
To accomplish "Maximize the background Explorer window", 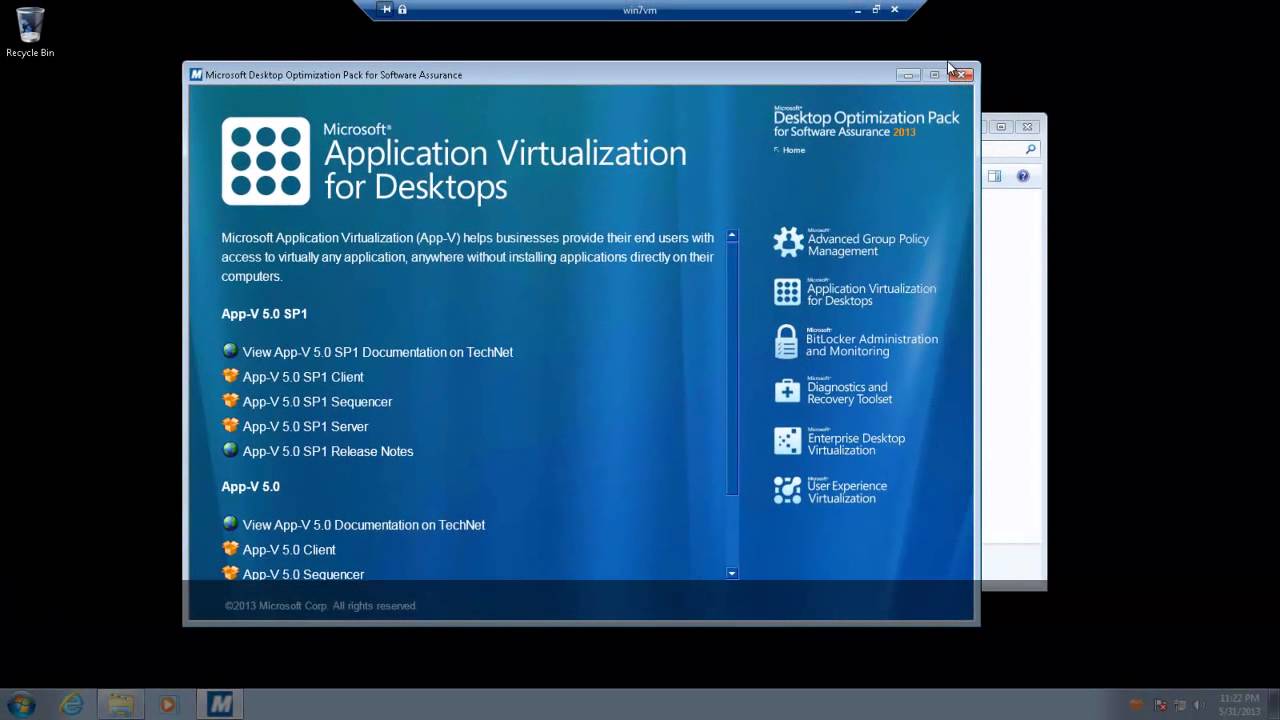I will click(1000, 127).
